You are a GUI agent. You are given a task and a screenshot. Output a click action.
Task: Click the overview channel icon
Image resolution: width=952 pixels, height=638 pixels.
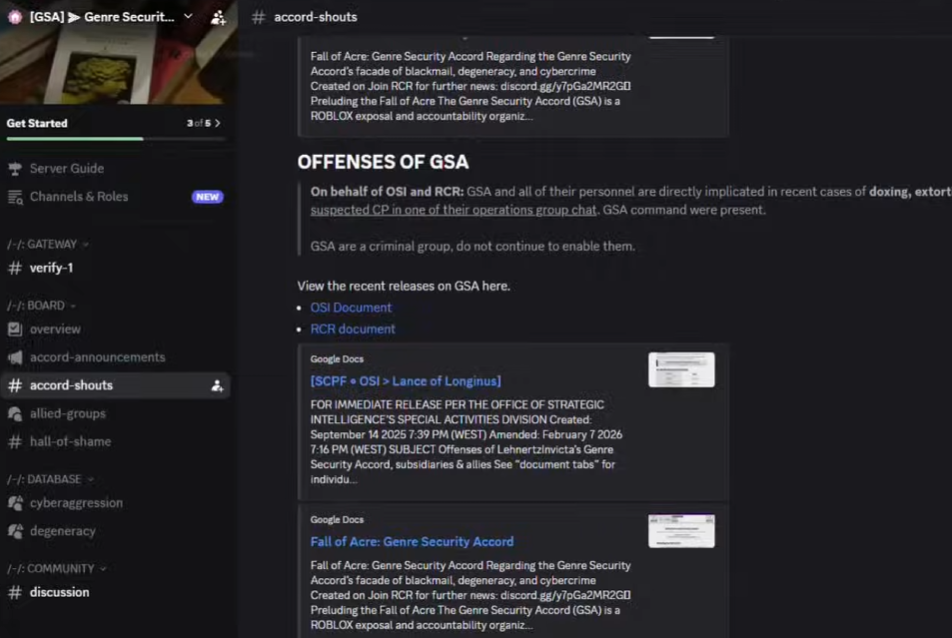pyautogui.click(x=15, y=329)
